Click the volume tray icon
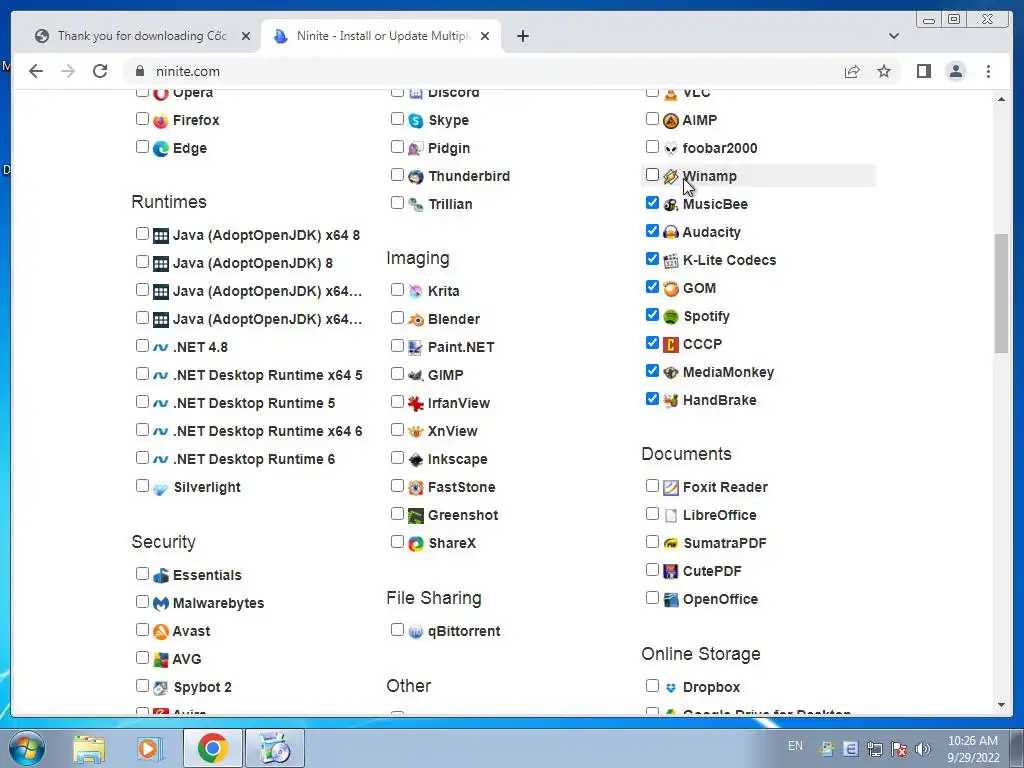This screenshot has height=768, width=1024. 923,749
